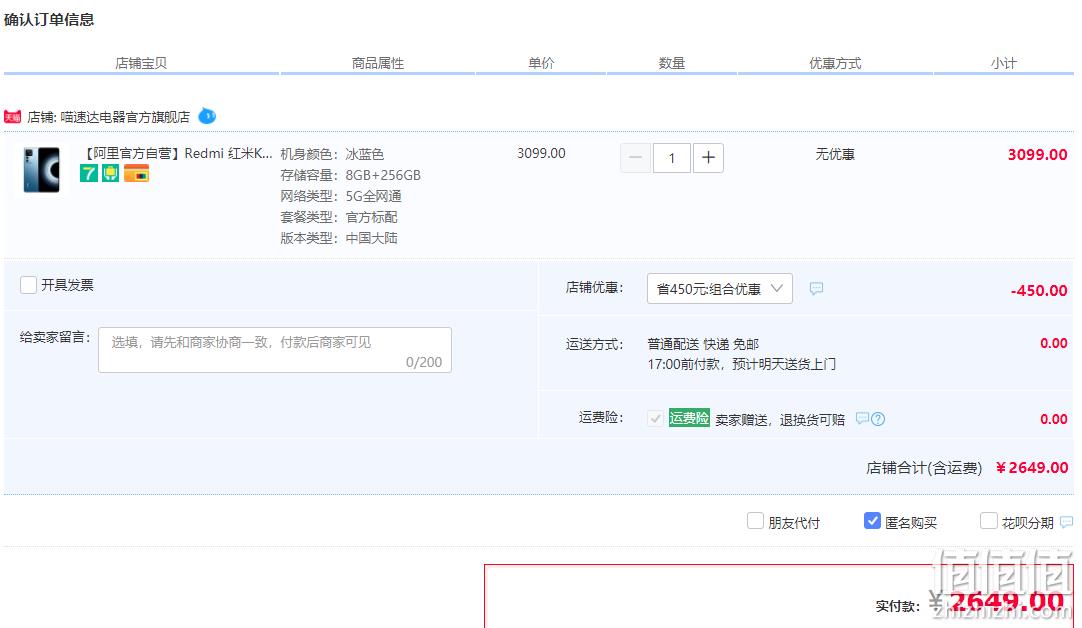Click the 店铺宝贝 column header
This screenshot has height=628, width=1082.
click(141, 63)
